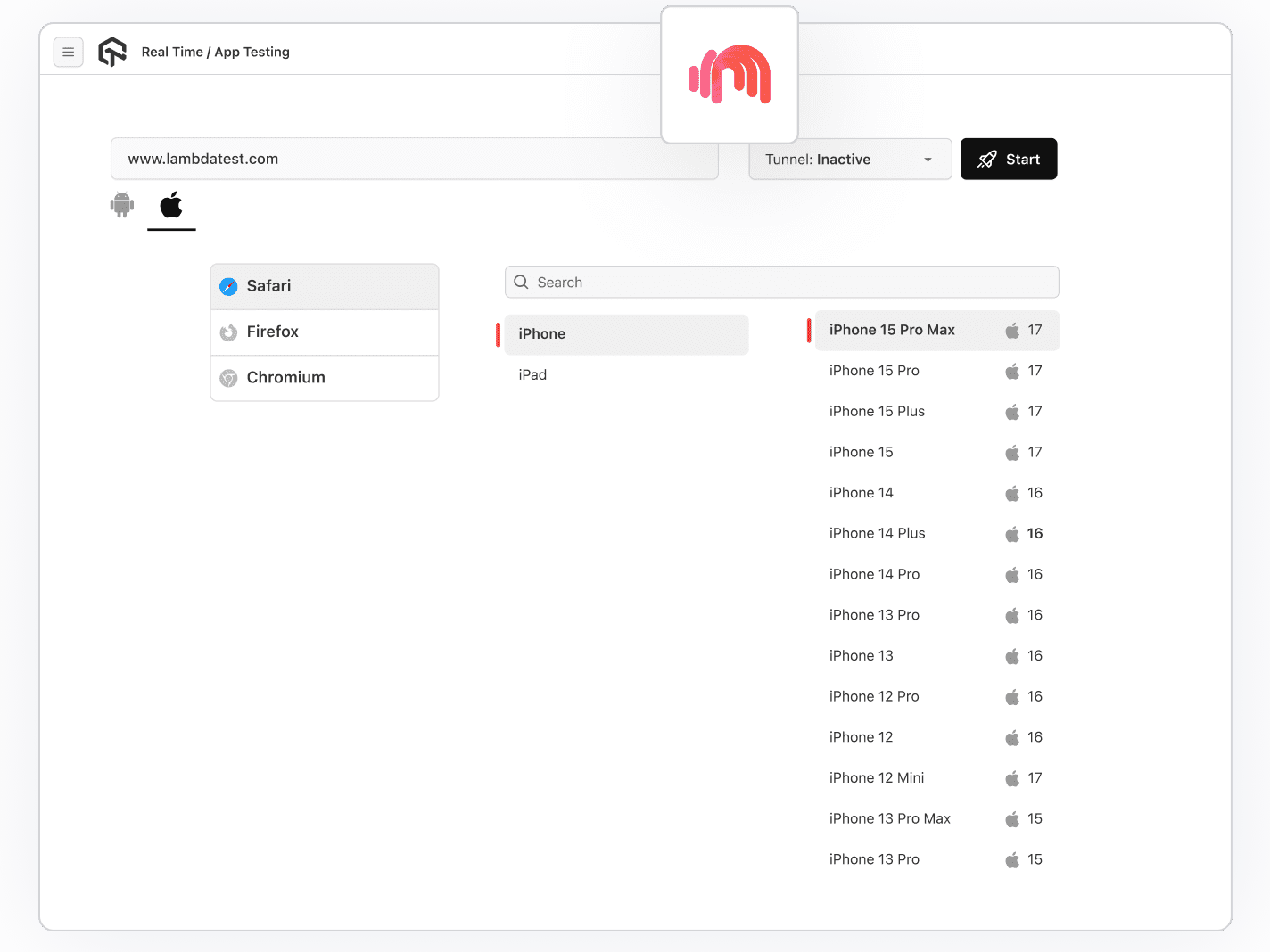
Task: Open Real Time / App Testing breadcrumb
Action: click(x=215, y=52)
